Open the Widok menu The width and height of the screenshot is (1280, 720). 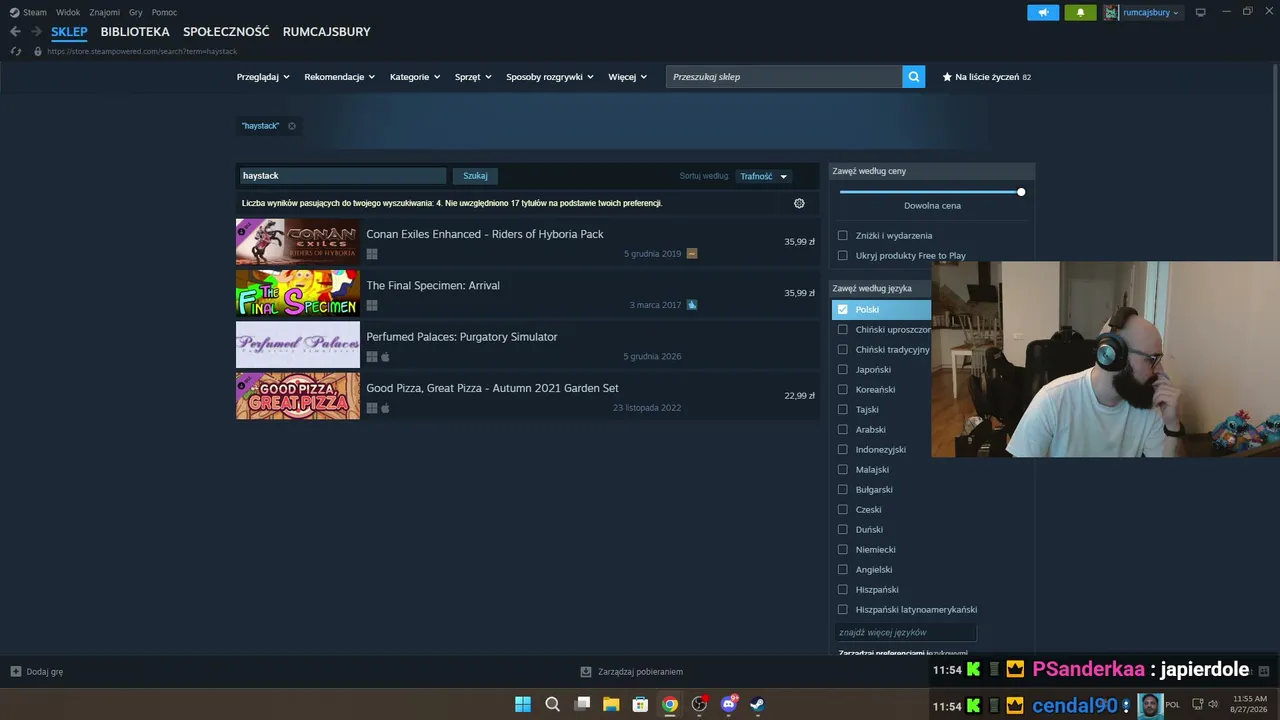(x=68, y=12)
